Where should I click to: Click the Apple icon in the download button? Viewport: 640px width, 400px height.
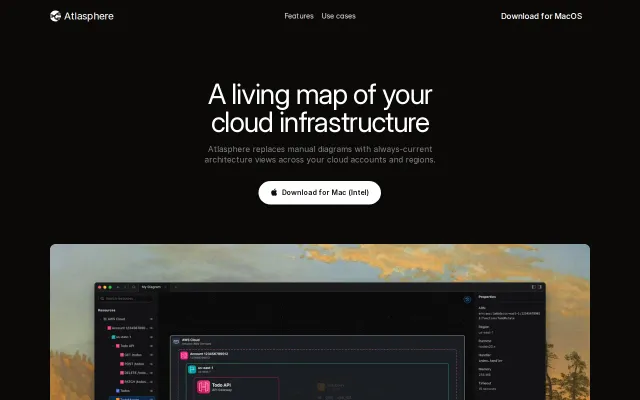(x=274, y=192)
